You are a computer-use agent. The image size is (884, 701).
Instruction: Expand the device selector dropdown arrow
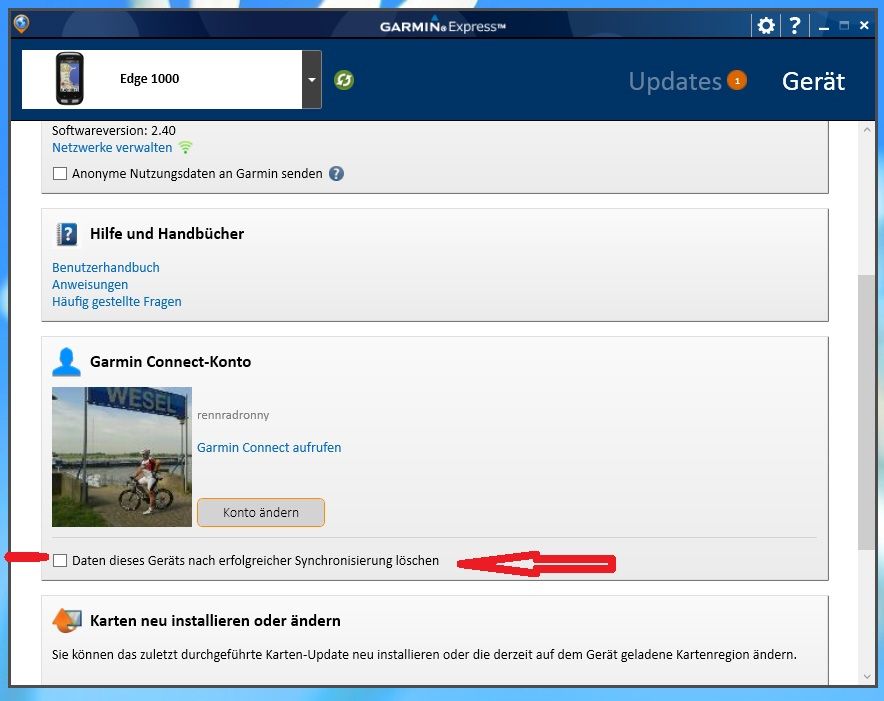tap(312, 80)
